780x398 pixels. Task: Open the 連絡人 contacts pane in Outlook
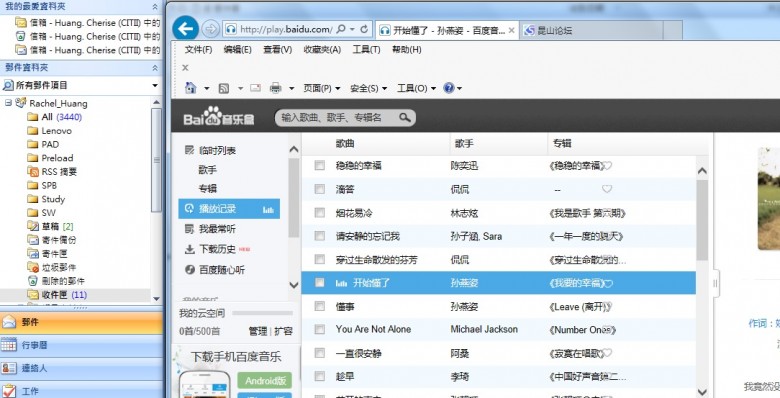pos(81,368)
